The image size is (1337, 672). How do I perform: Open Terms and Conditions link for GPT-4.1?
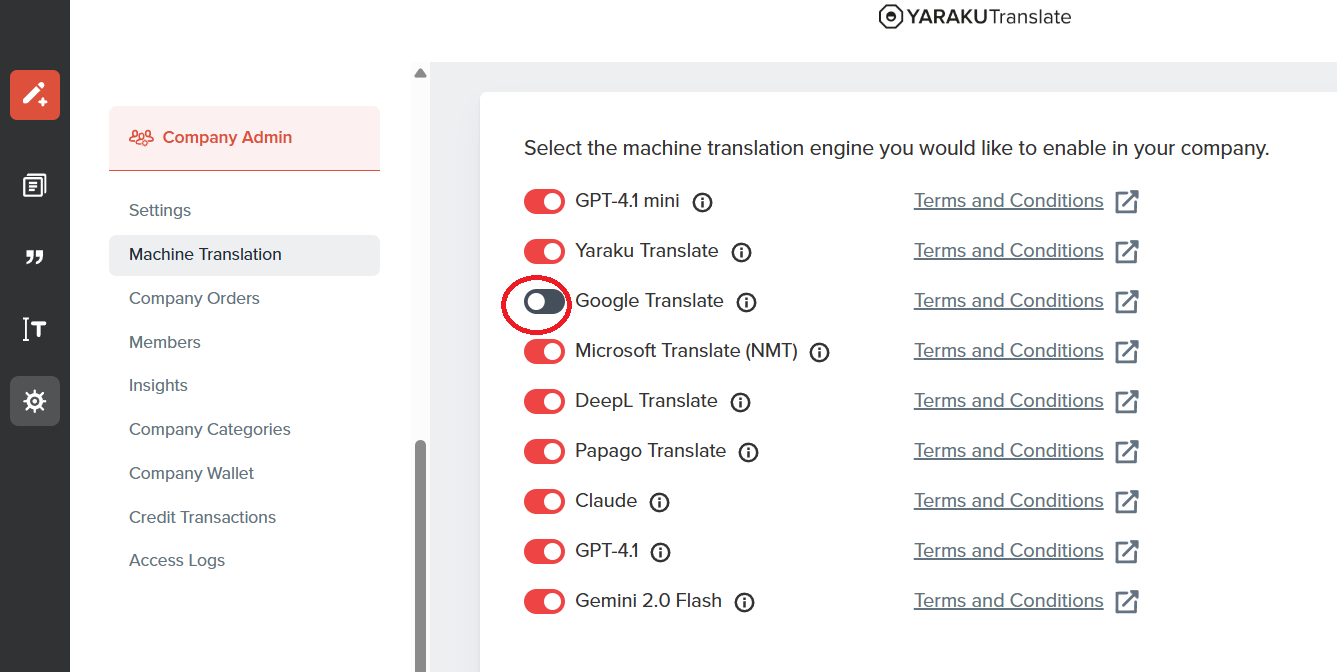pos(1008,551)
